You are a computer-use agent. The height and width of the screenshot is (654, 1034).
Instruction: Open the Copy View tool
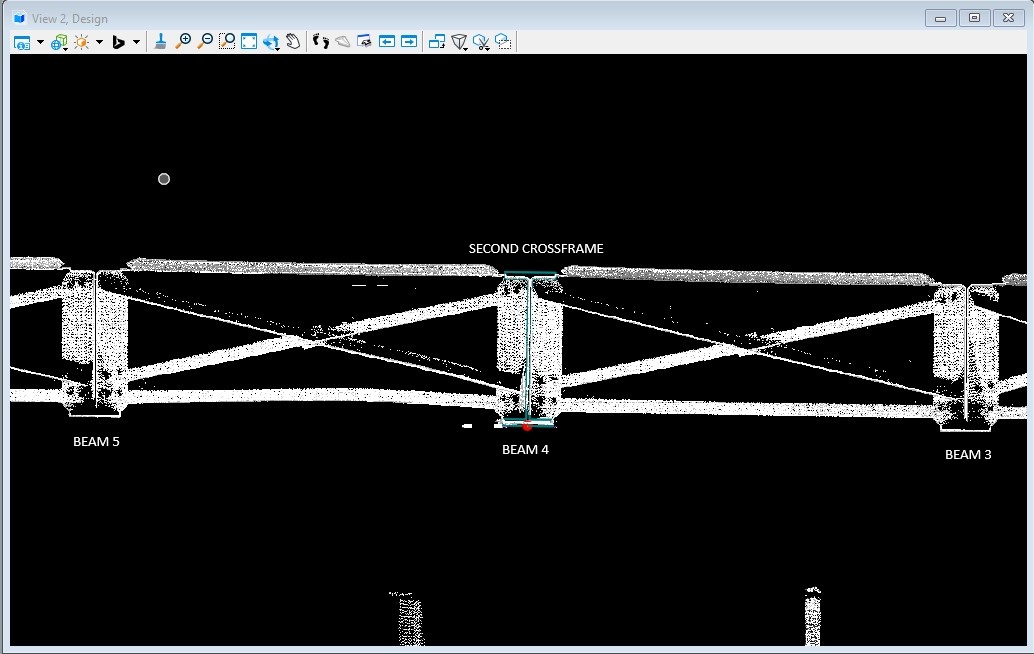coord(437,41)
